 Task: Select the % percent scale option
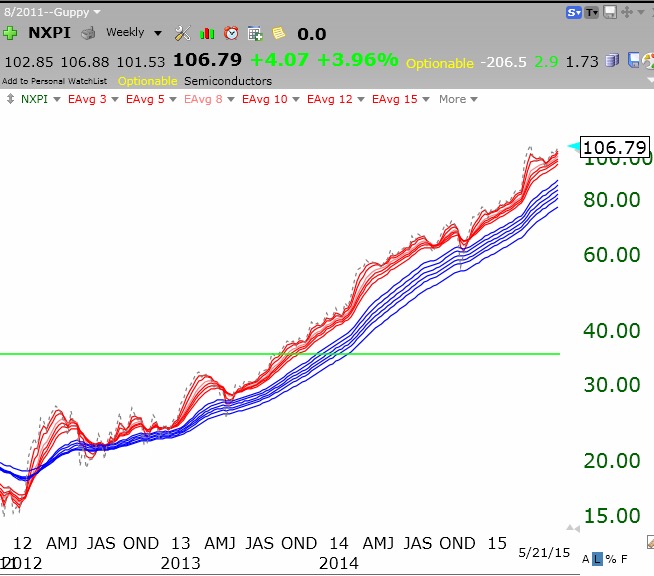pyautogui.click(x=611, y=559)
